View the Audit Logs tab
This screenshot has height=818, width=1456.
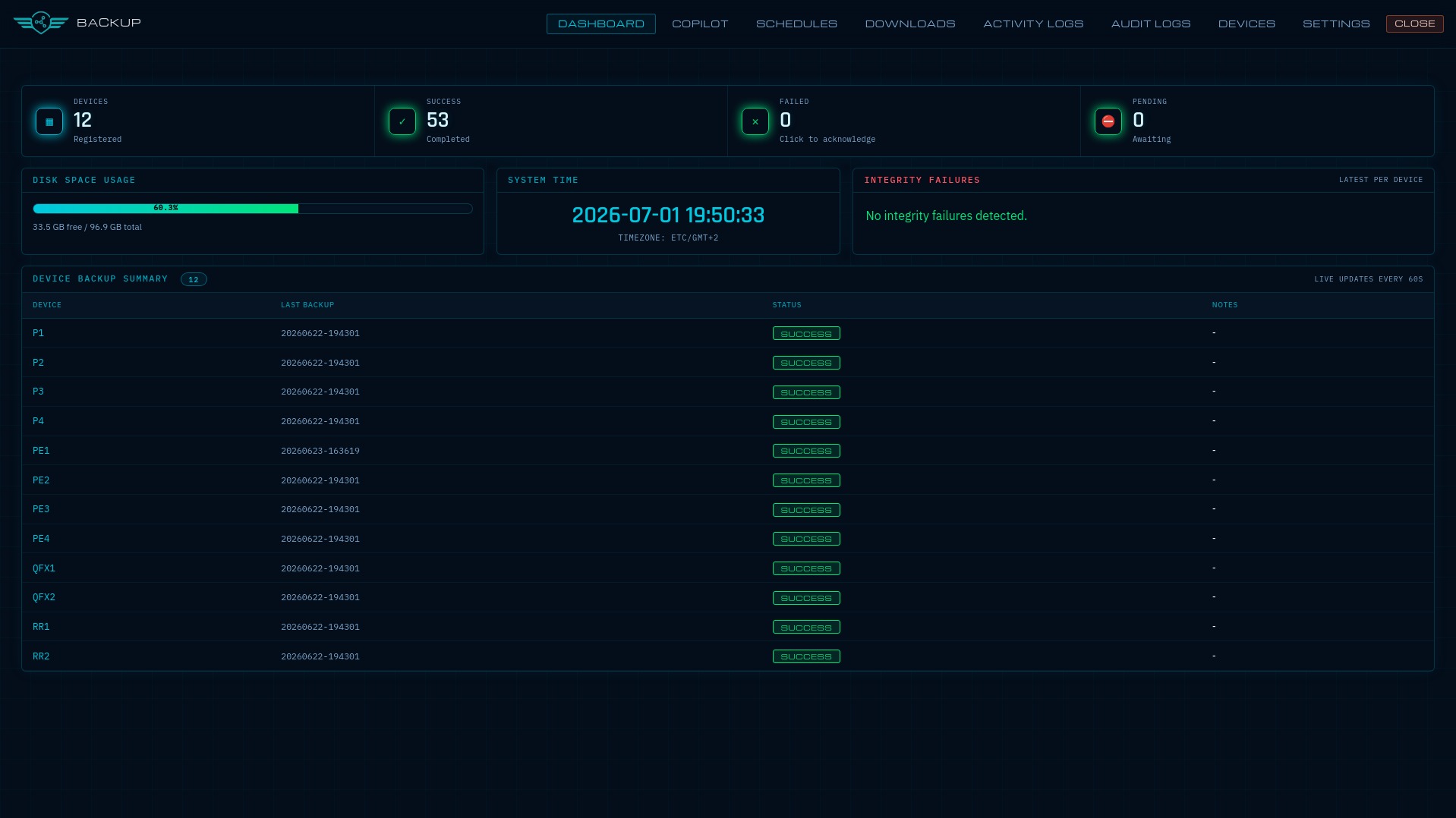(x=1151, y=24)
